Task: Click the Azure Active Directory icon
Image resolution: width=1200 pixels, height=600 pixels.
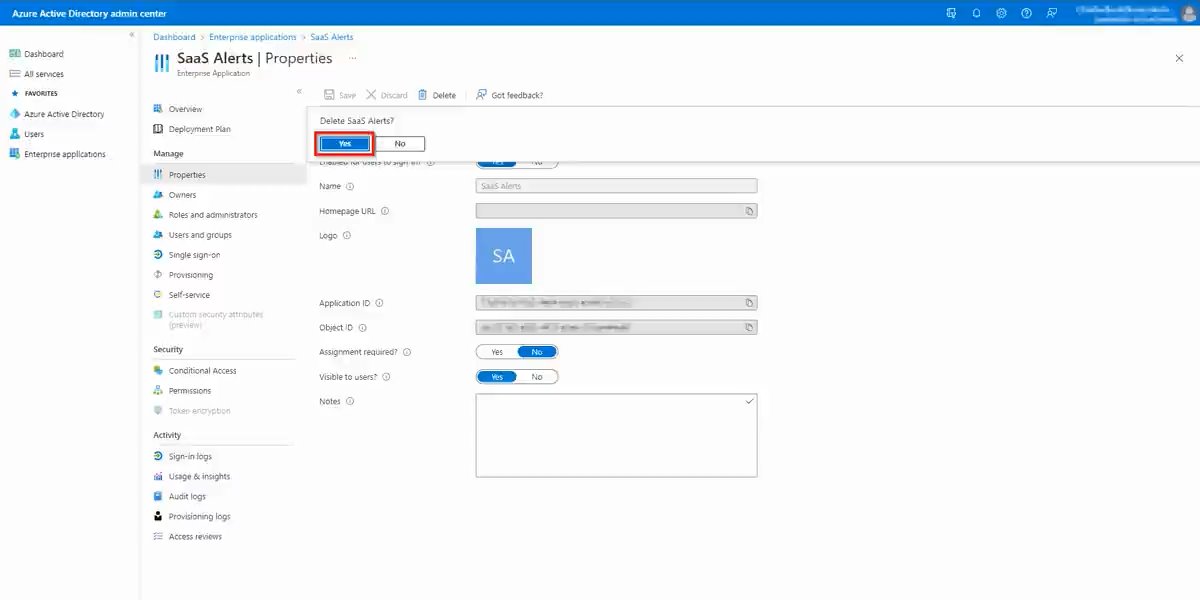Action: click(15, 114)
